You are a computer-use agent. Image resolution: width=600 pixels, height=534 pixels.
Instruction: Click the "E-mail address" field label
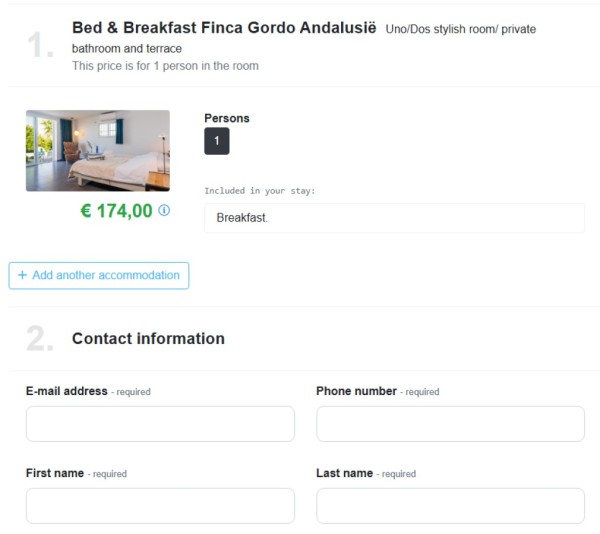tap(66, 392)
